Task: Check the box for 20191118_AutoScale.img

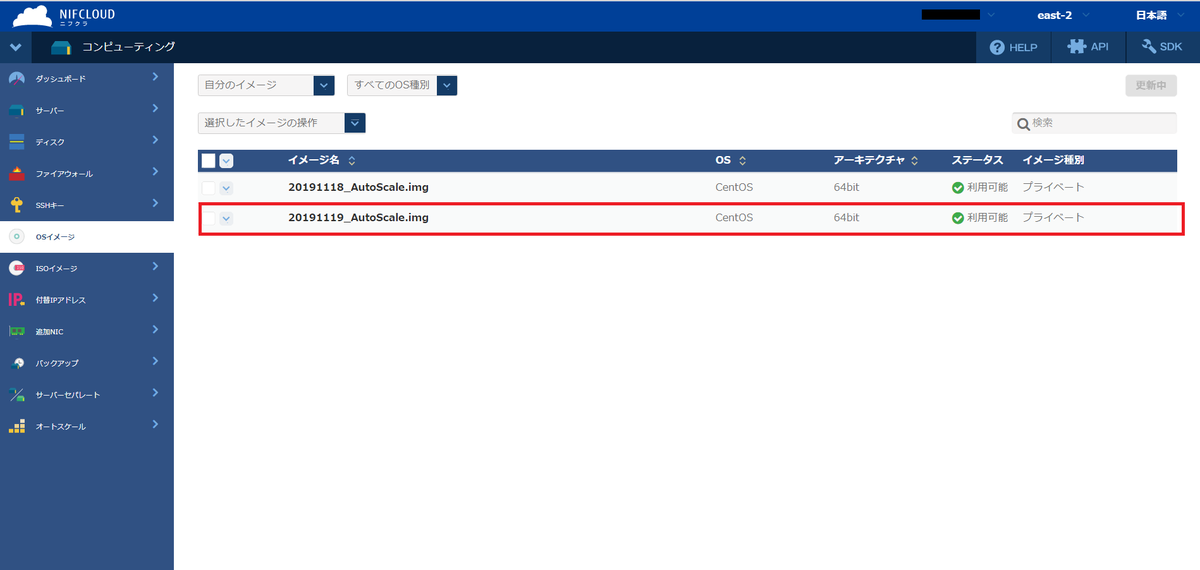Action: click(208, 188)
